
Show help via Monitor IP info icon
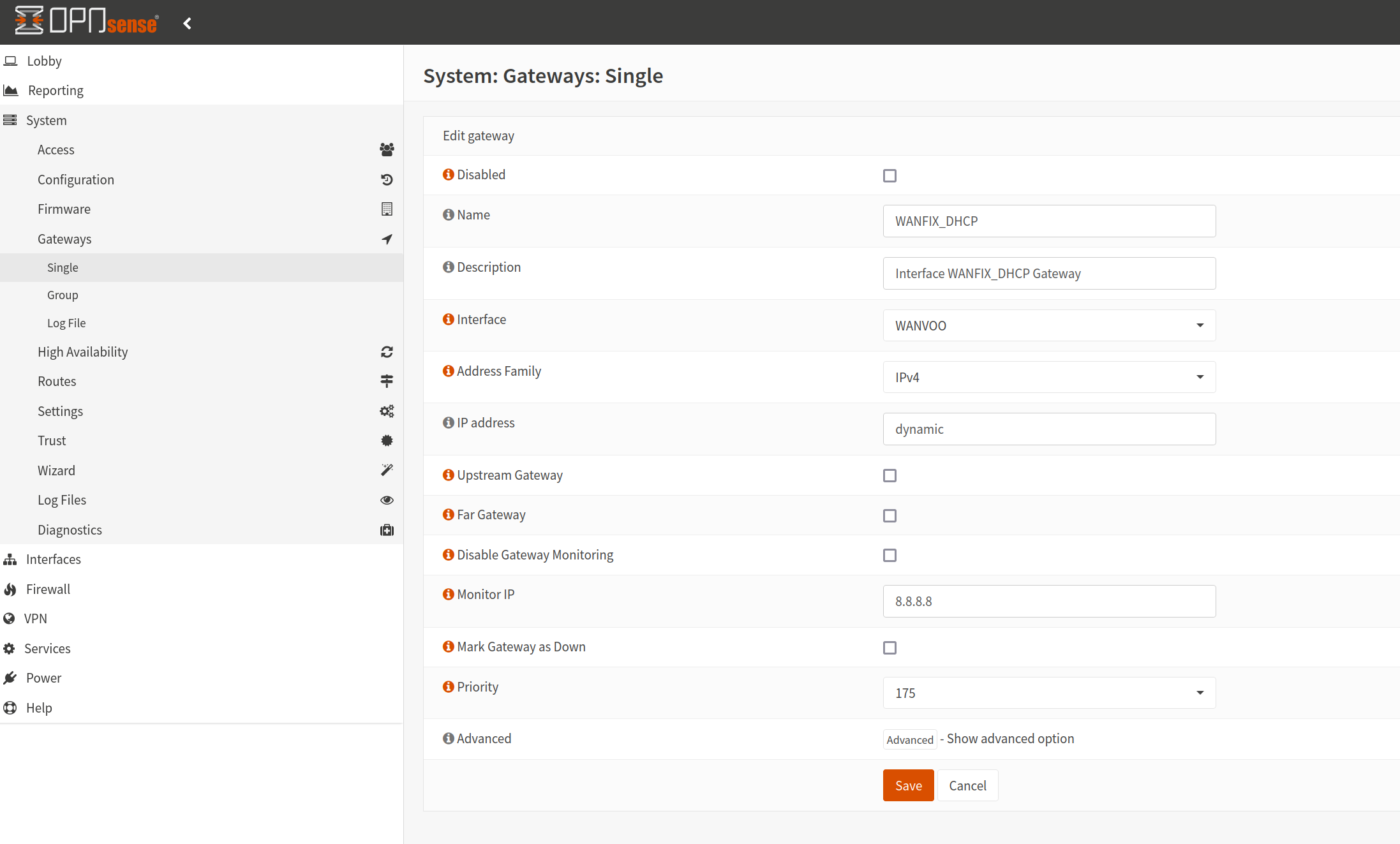(x=449, y=594)
